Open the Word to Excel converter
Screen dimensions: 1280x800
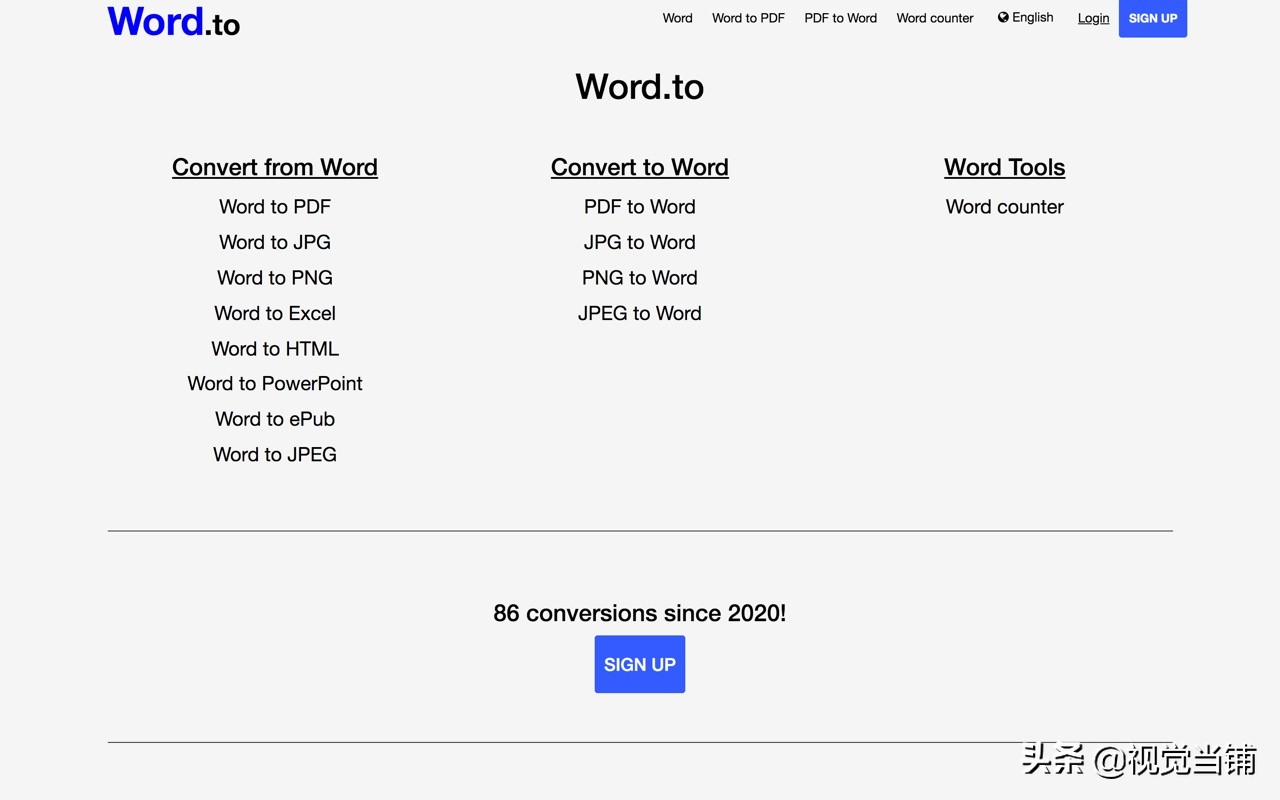pyautogui.click(x=274, y=313)
